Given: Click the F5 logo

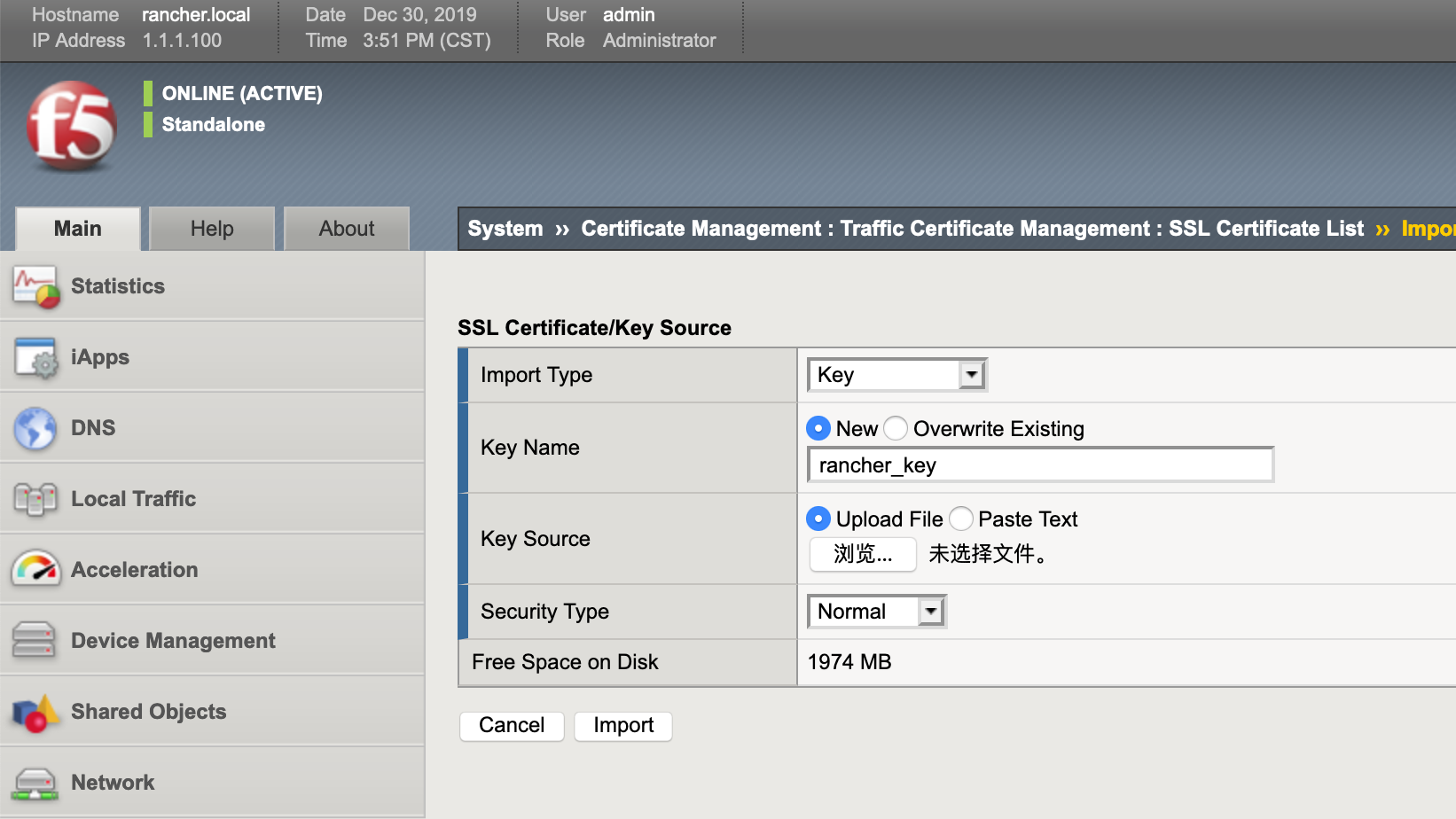Looking at the screenshot, I should coord(72,125).
